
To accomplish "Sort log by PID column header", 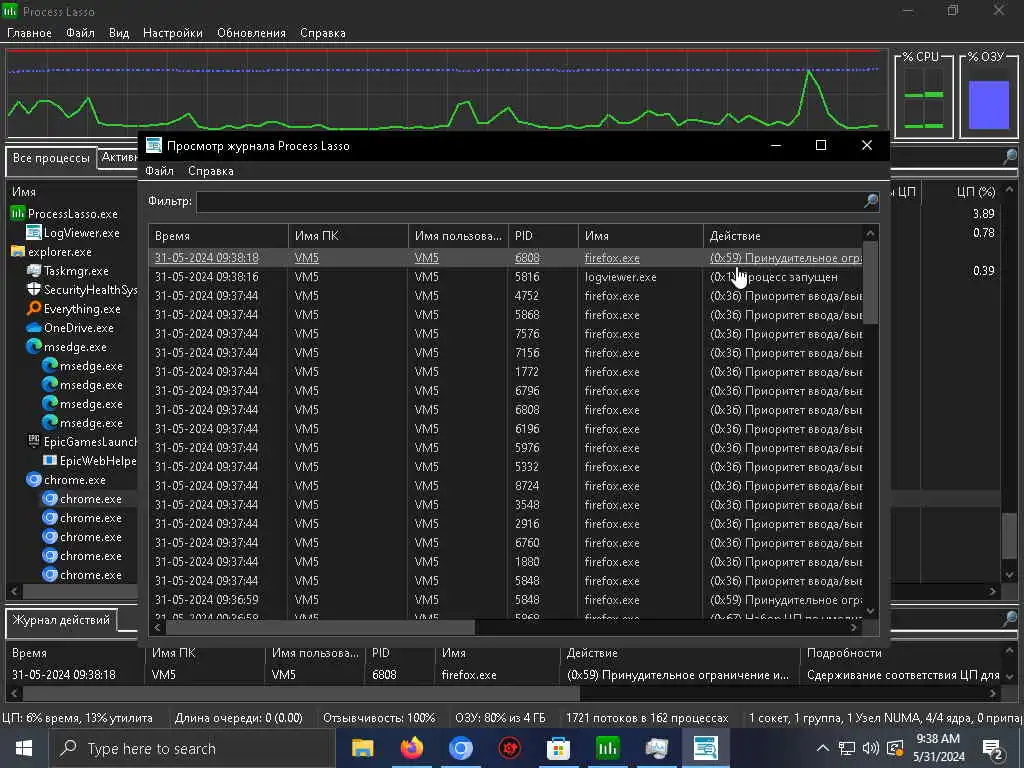I will 543,236.
